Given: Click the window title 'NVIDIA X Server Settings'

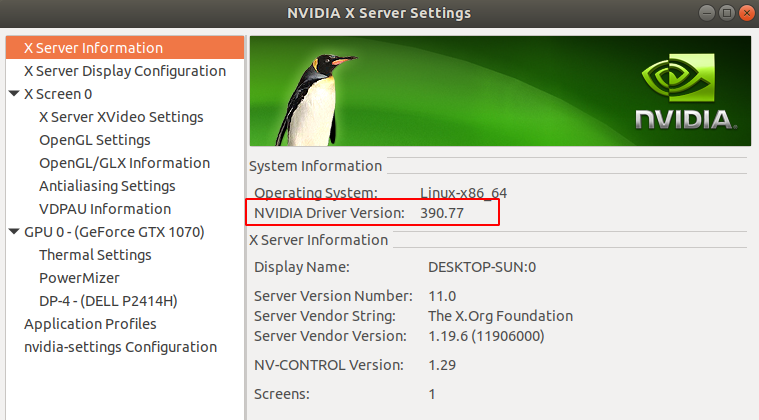Looking at the screenshot, I should tap(379, 13).
